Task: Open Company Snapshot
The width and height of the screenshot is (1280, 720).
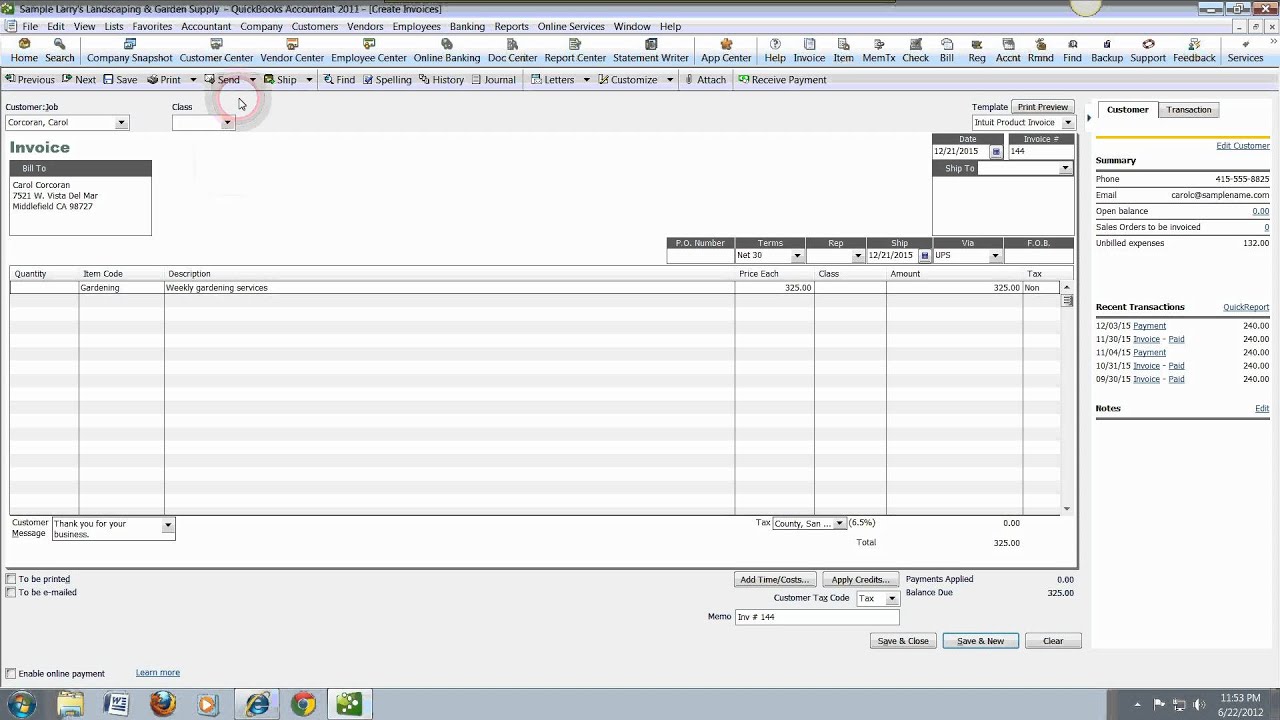Action: tap(130, 51)
